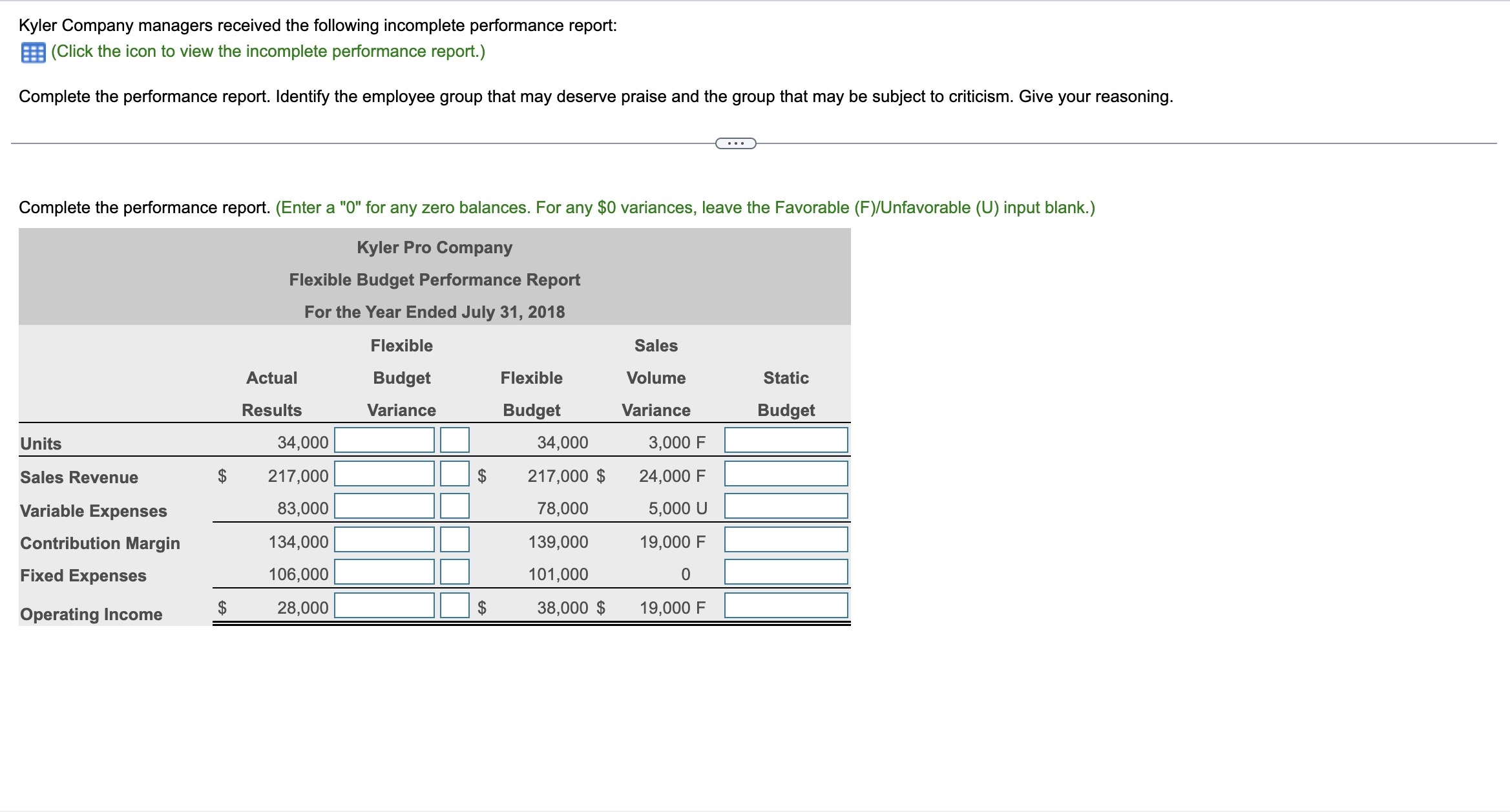Viewport: 1510px width, 812px height.
Task: Select Operating Income flexible budget variance field
Action: (x=384, y=606)
